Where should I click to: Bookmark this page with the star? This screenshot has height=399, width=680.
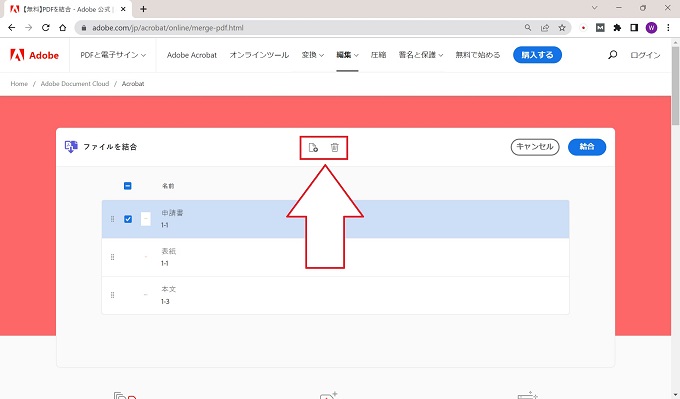(562, 28)
